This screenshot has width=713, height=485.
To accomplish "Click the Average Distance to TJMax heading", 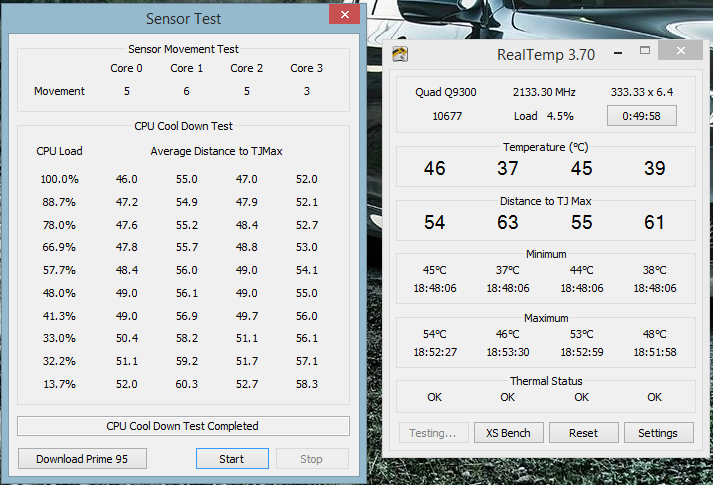I will 216,151.
